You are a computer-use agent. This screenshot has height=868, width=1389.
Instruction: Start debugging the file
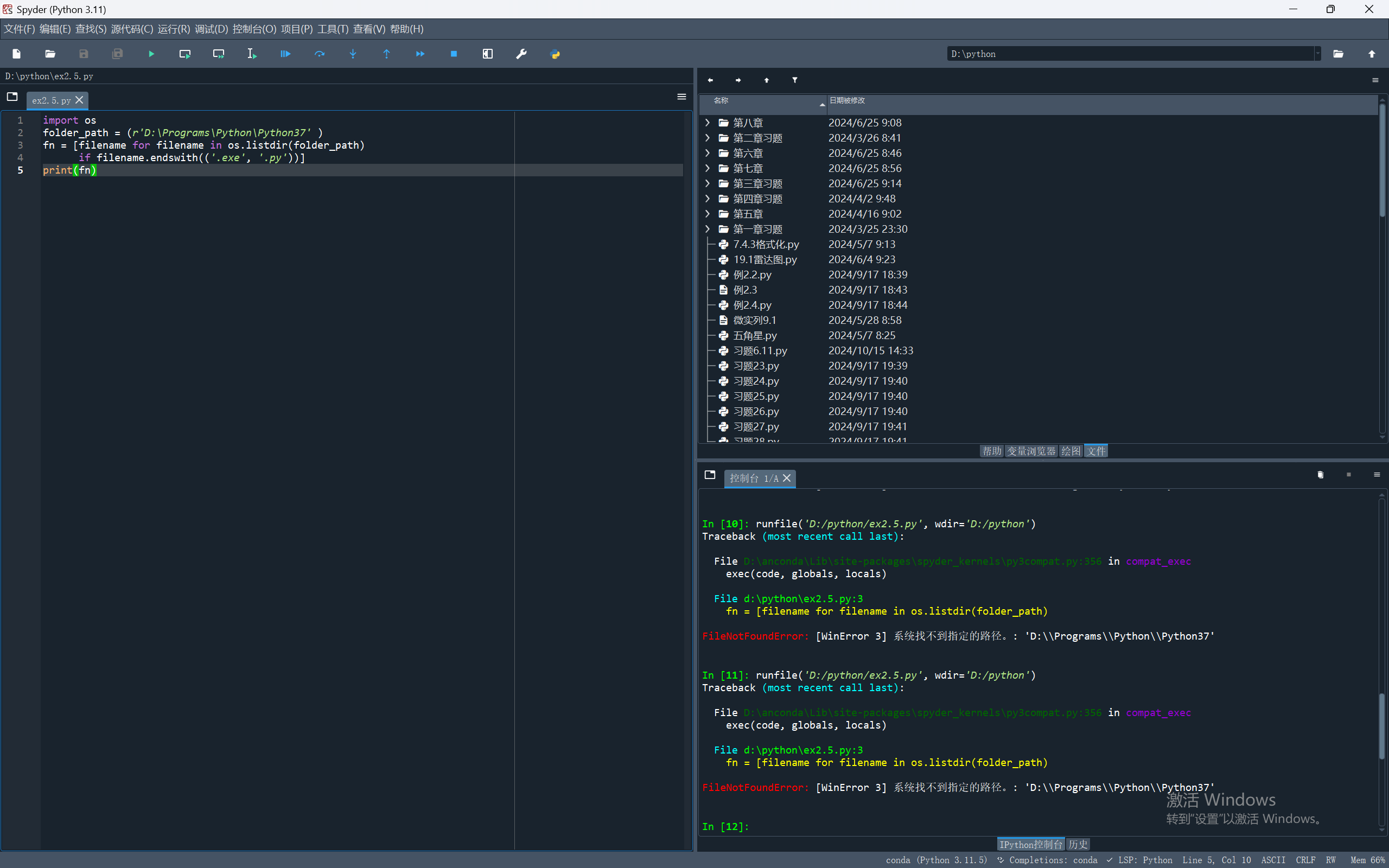pyautogui.click(x=285, y=54)
